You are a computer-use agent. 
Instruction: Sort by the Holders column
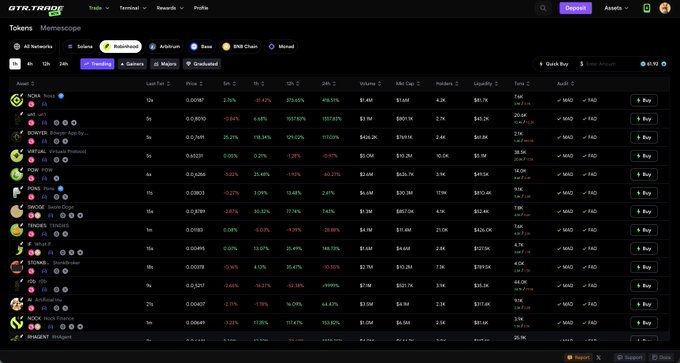447,84
